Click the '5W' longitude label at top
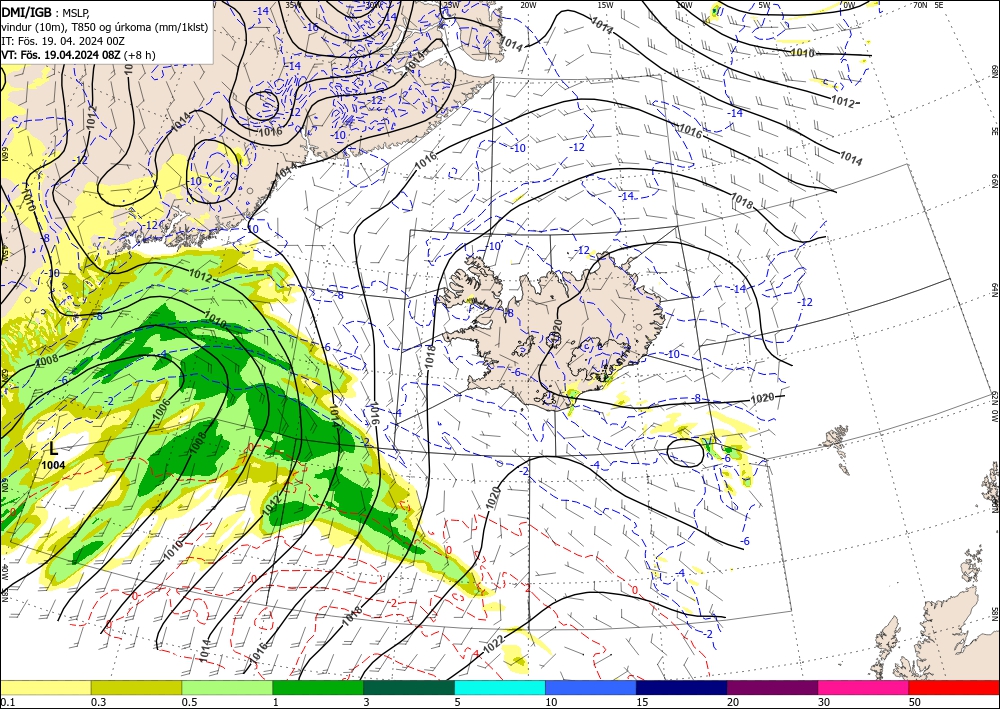This screenshot has width=1000, height=709. tap(764, 5)
